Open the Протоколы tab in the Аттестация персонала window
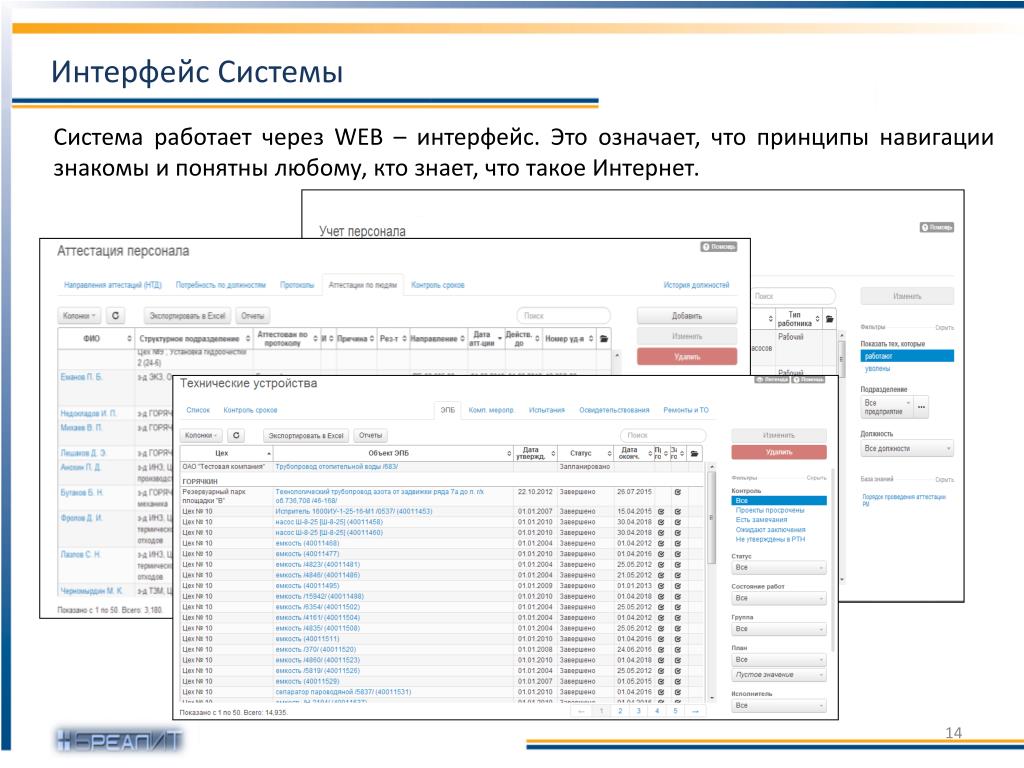The width and height of the screenshot is (1024, 768). click(x=297, y=285)
